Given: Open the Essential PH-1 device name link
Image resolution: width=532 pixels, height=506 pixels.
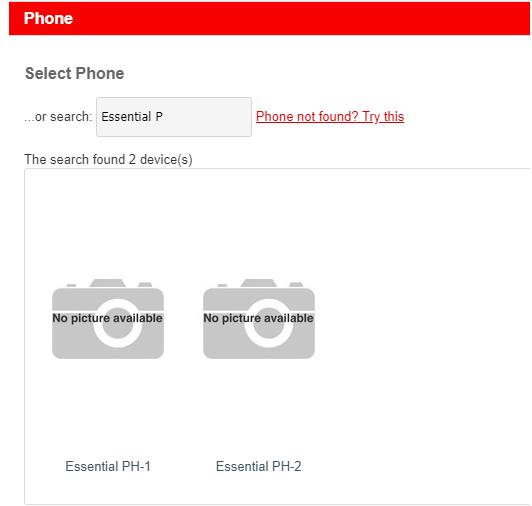Looking at the screenshot, I should tap(108, 466).
